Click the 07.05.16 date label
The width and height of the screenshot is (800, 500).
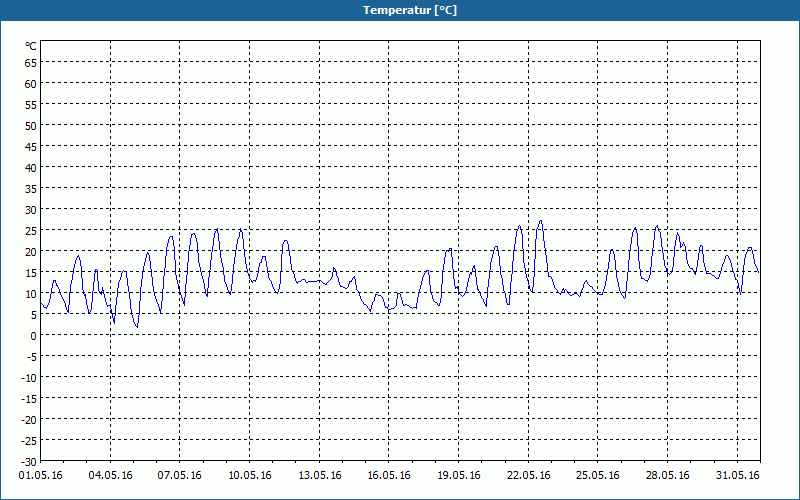[180, 476]
